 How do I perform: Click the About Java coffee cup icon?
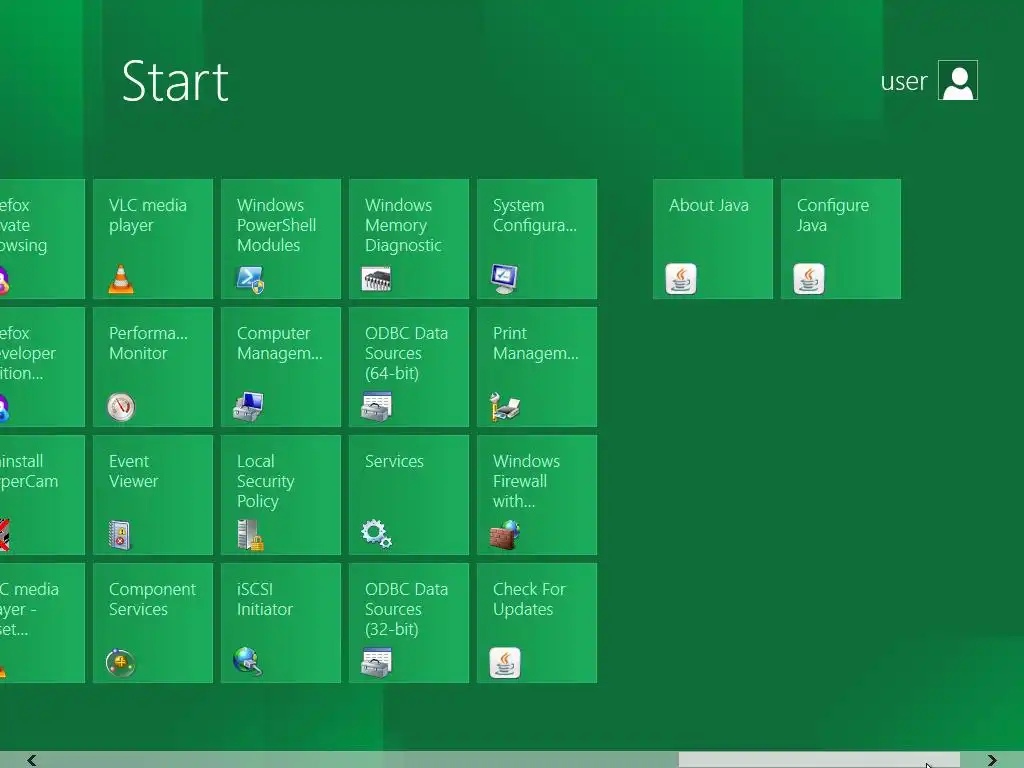(x=680, y=280)
